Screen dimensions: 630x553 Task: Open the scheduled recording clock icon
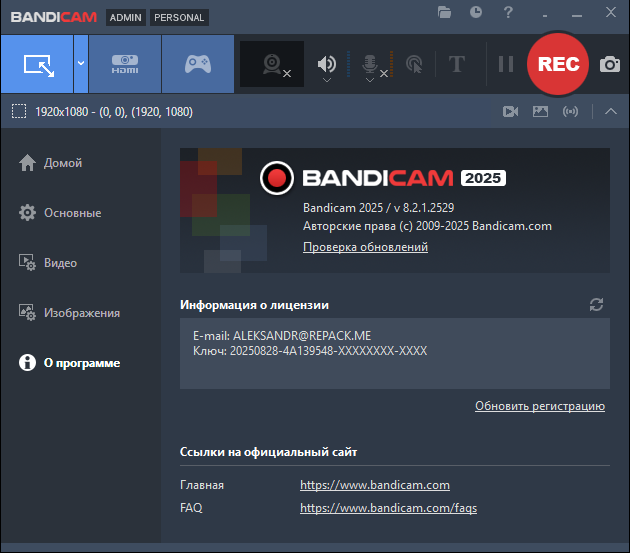pyautogui.click(x=476, y=12)
